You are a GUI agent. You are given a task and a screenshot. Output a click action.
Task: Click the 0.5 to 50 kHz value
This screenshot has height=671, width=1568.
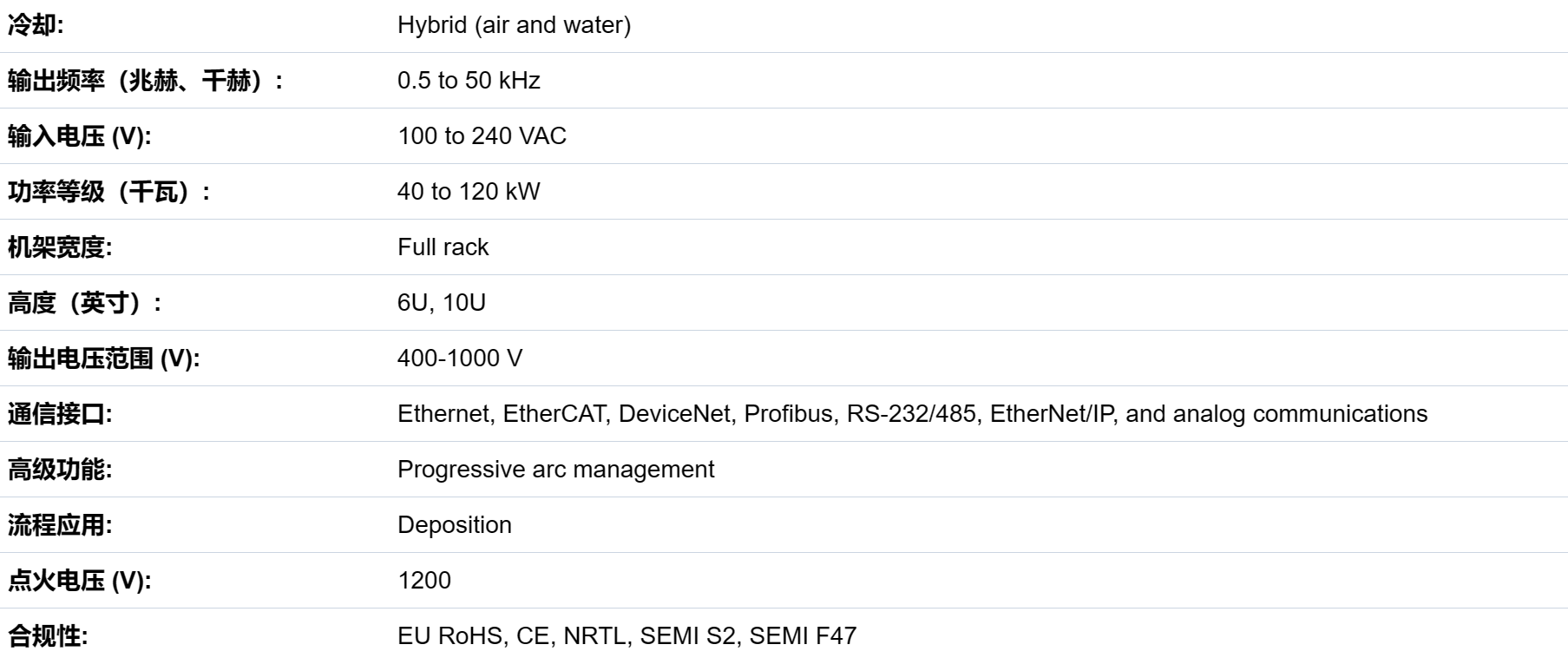[x=469, y=81]
